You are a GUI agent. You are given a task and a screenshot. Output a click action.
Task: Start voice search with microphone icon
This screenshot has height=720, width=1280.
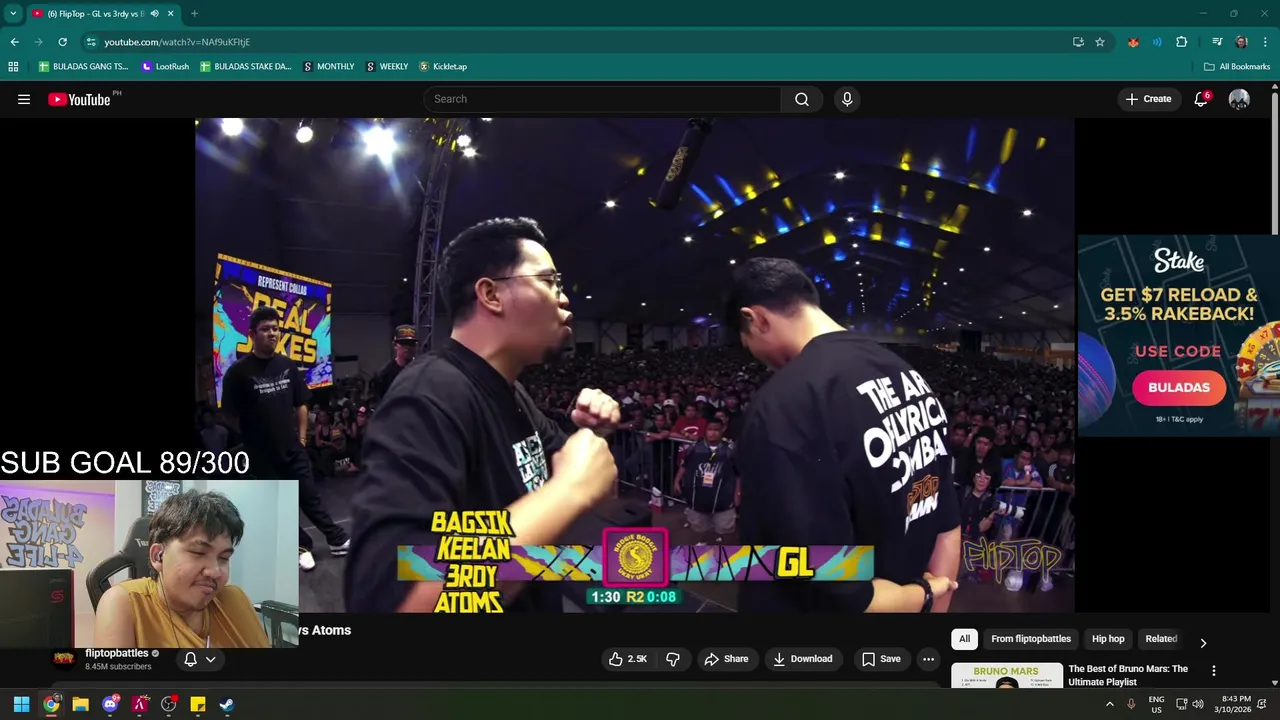point(847,99)
